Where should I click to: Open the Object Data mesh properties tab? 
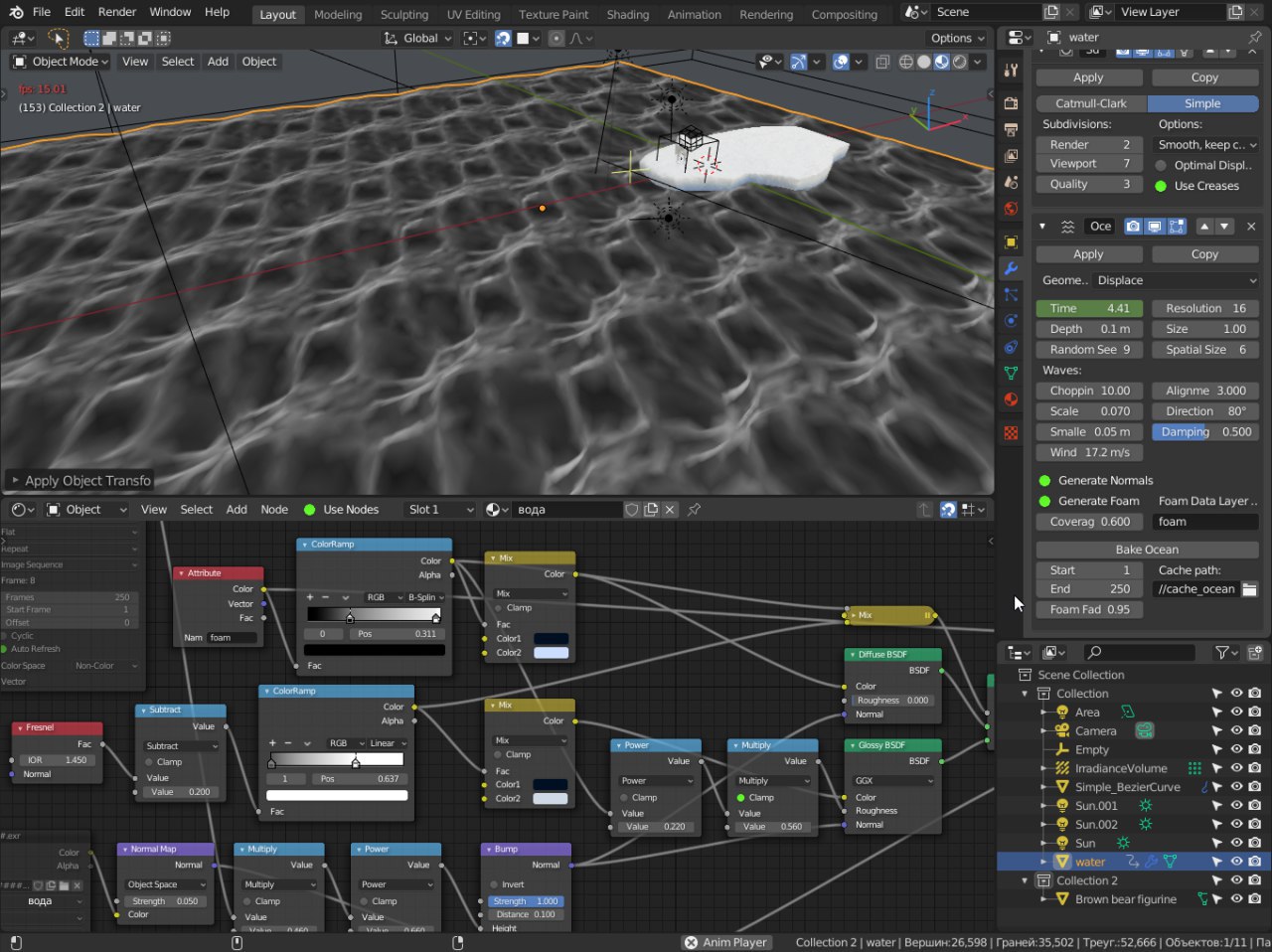(1011, 374)
